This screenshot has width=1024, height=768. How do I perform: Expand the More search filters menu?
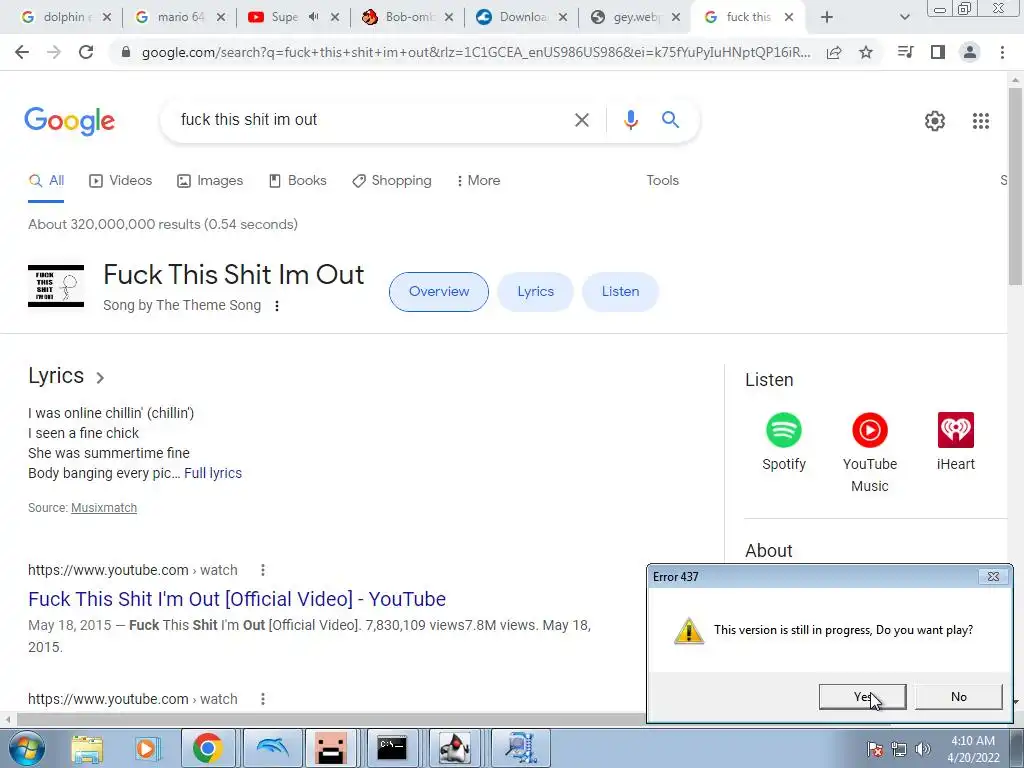(x=479, y=180)
